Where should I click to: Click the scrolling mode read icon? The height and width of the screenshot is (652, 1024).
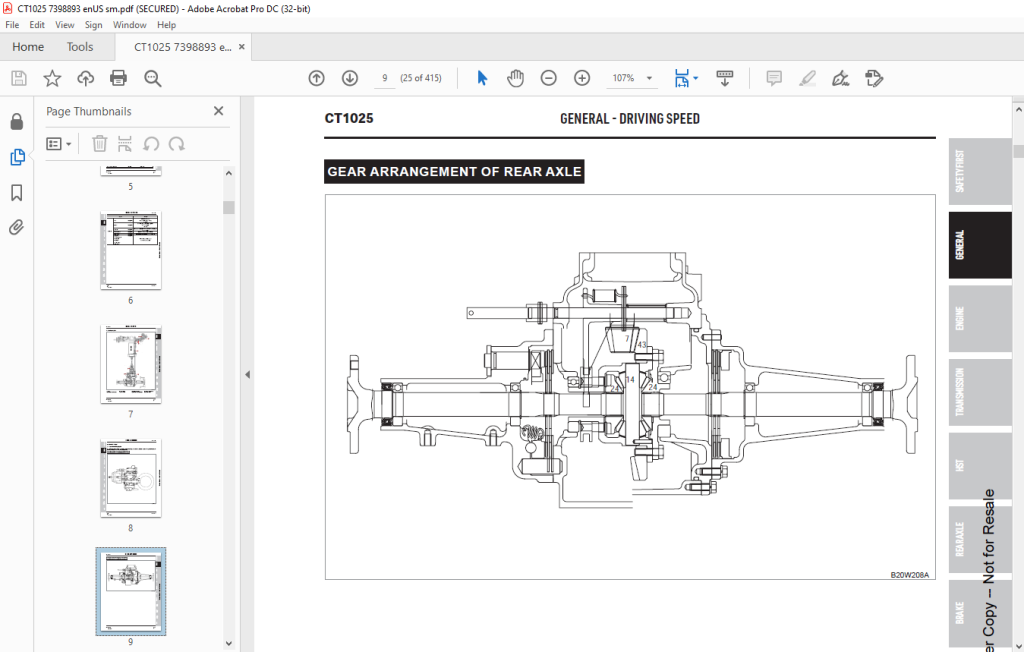[725, 78]
